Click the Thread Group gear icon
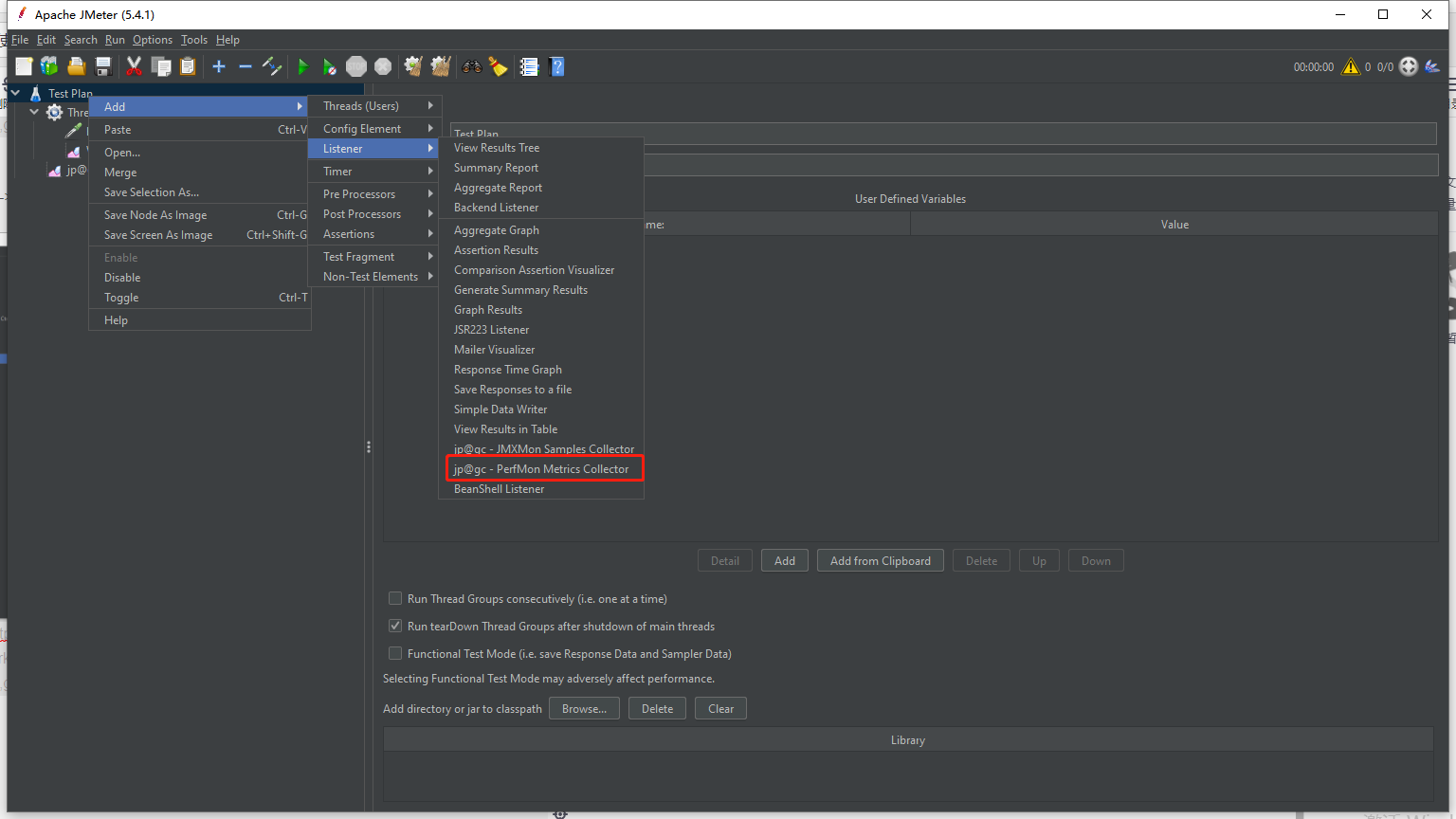This screenshot has height=819, width=1456. (55, 112)
